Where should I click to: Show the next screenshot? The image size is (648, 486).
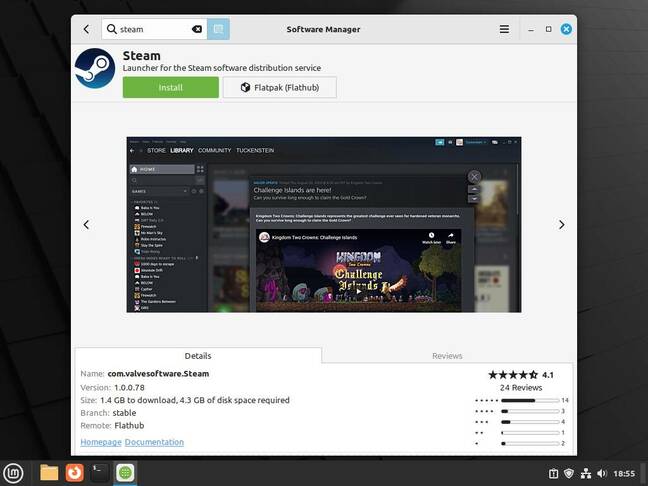[561, 224]
